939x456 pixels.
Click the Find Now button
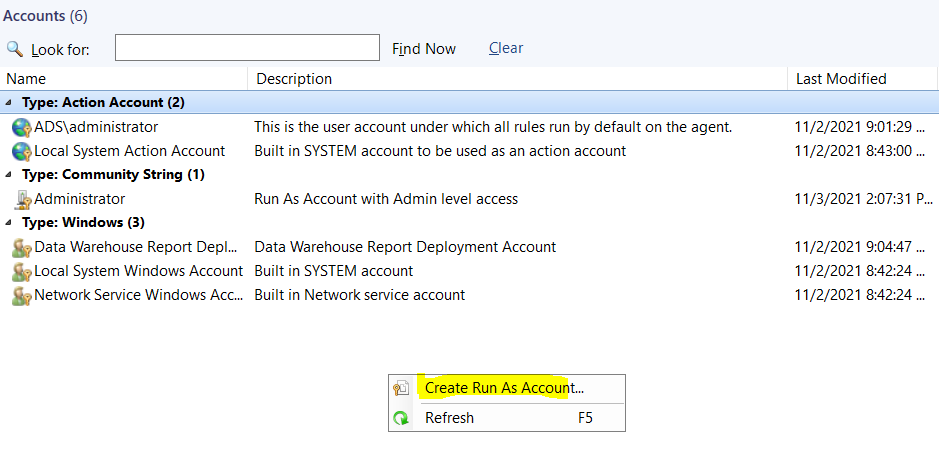(424, 49)
